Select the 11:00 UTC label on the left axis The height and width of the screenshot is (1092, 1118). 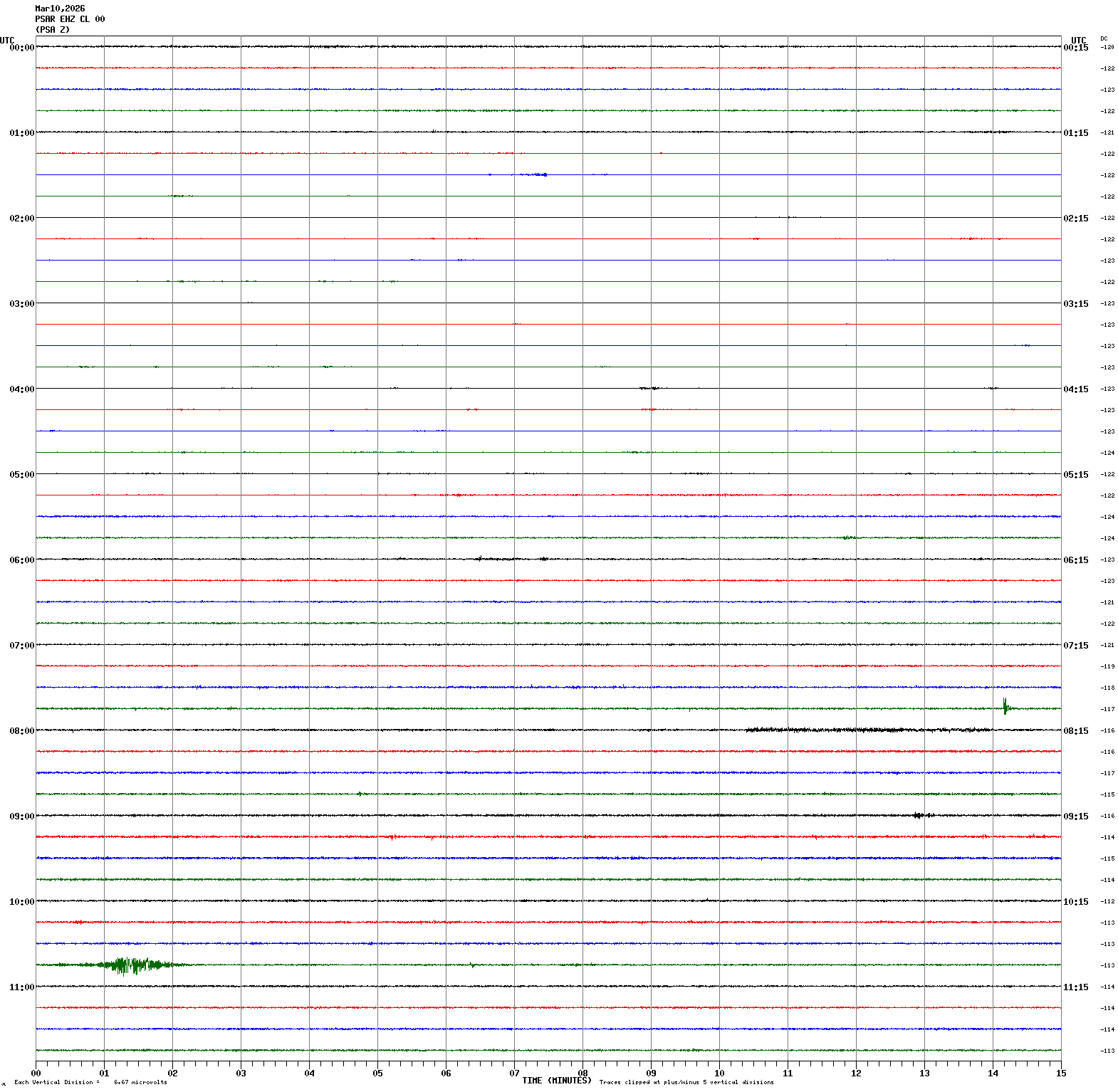pyautogui.click(x=21, y=987)
